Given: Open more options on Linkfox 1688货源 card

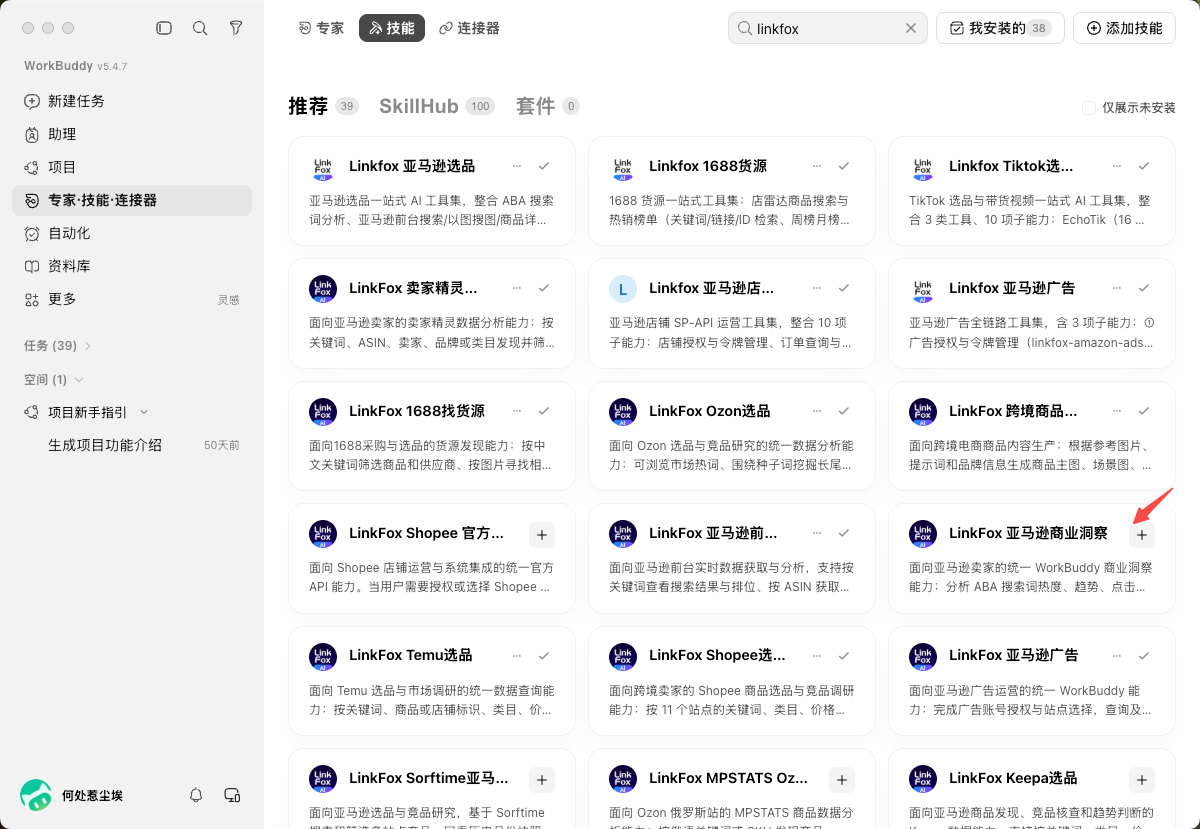Looking at the screenshot, I should pos(817,166).
